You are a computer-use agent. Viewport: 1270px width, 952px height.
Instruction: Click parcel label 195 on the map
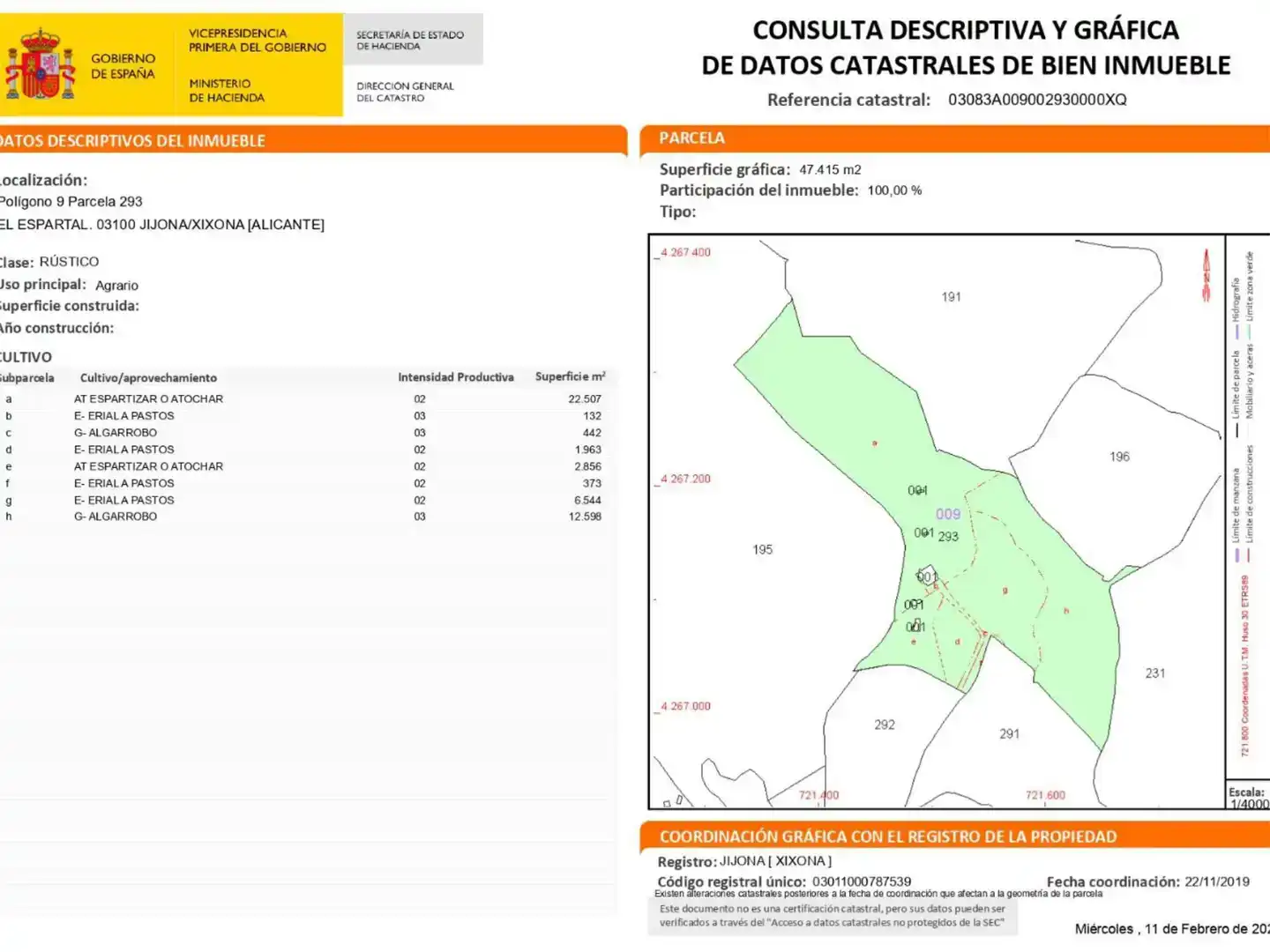point(762,549)
